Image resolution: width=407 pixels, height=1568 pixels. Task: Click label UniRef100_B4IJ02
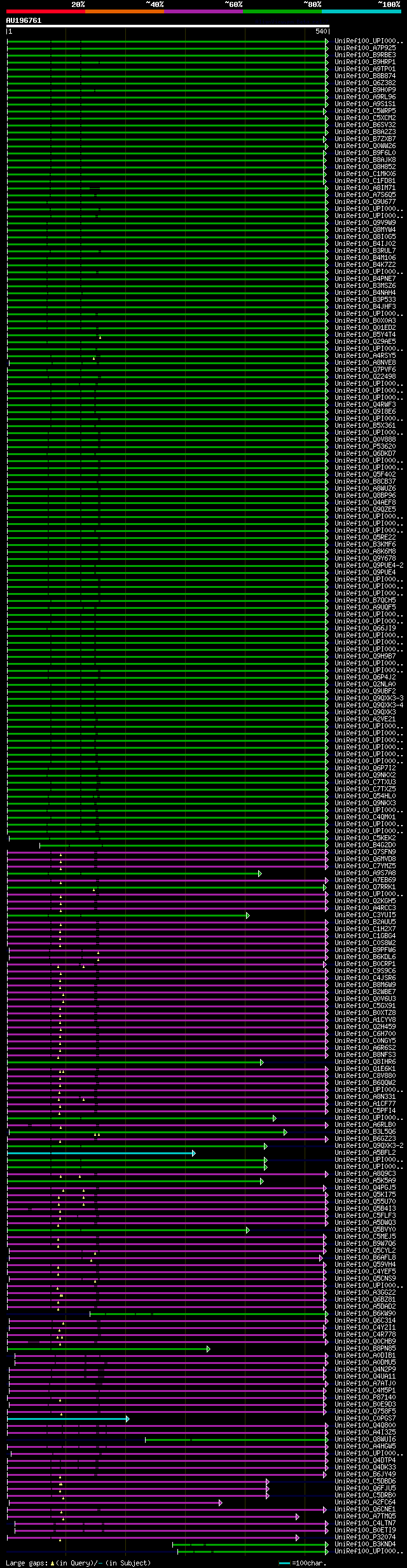click(x=365, y=243)
